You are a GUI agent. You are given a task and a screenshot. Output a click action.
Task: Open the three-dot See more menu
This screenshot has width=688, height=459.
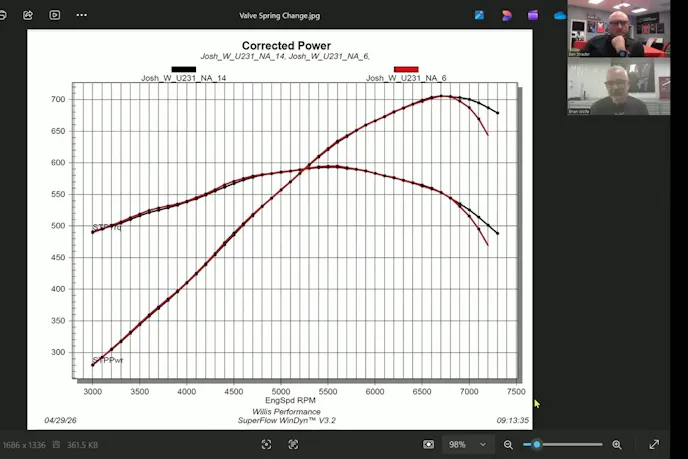point(82,15)
